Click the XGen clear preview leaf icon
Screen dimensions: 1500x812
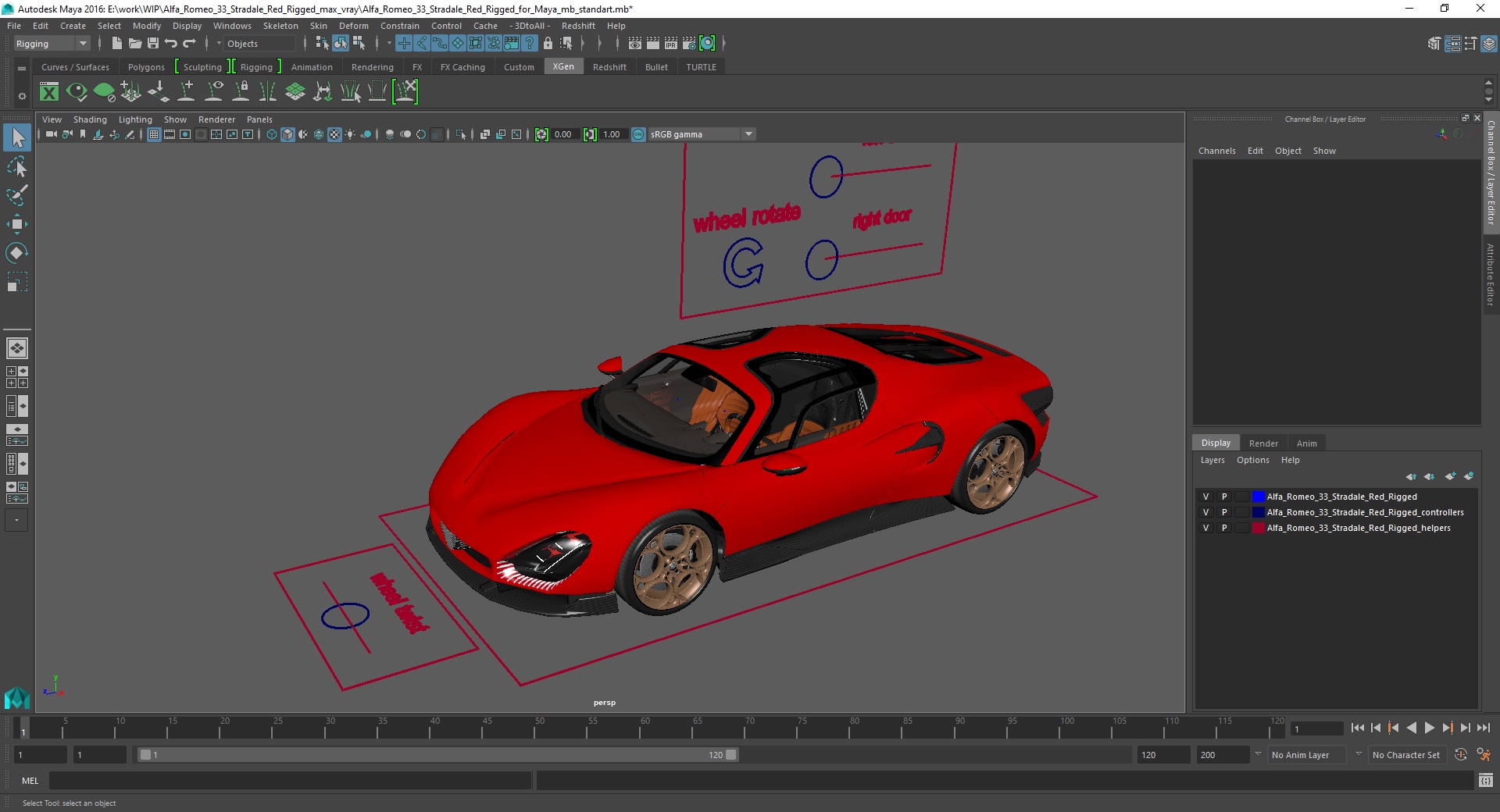104,92
